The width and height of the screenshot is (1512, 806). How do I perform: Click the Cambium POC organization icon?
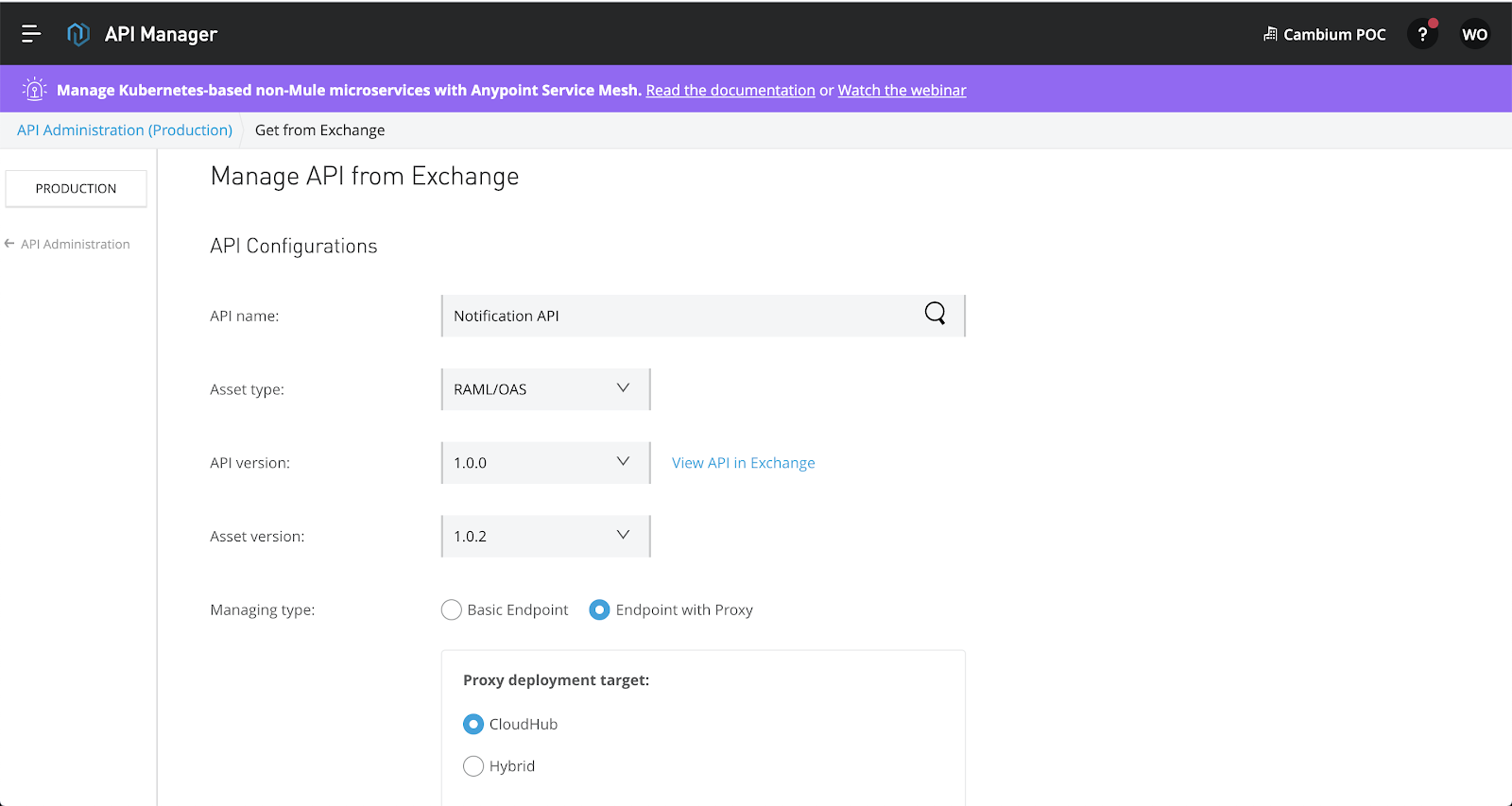click(1270, 34)
